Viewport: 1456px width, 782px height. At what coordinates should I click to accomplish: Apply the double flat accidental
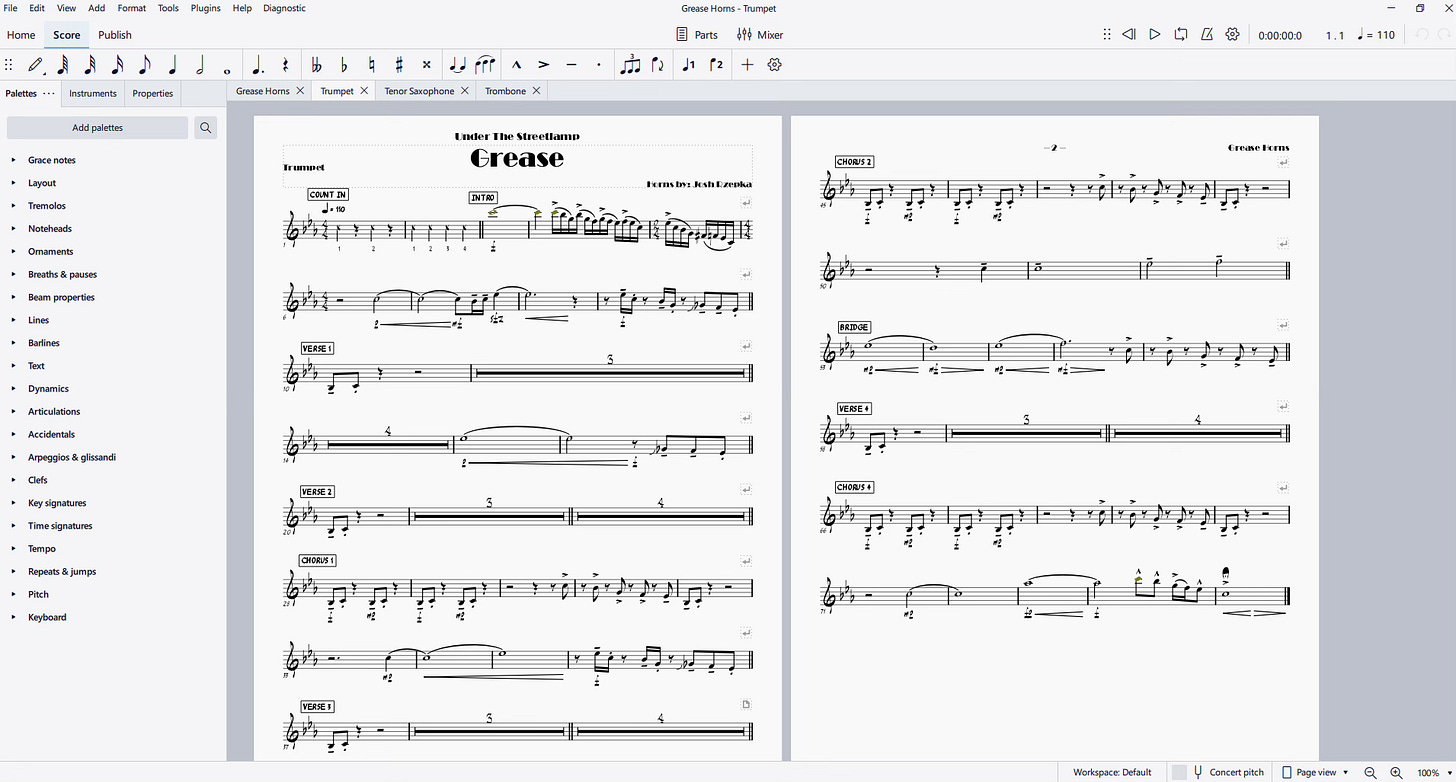(317, 65)
